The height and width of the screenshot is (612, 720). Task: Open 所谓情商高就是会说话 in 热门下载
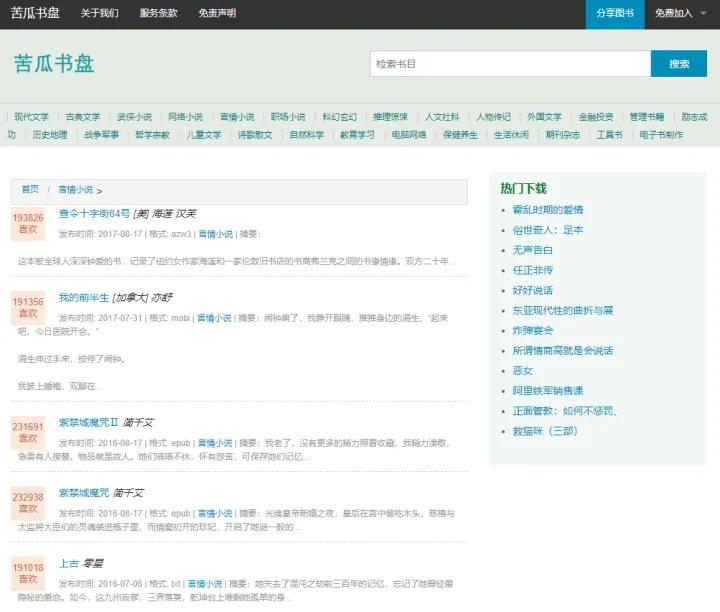click(563, 351)
